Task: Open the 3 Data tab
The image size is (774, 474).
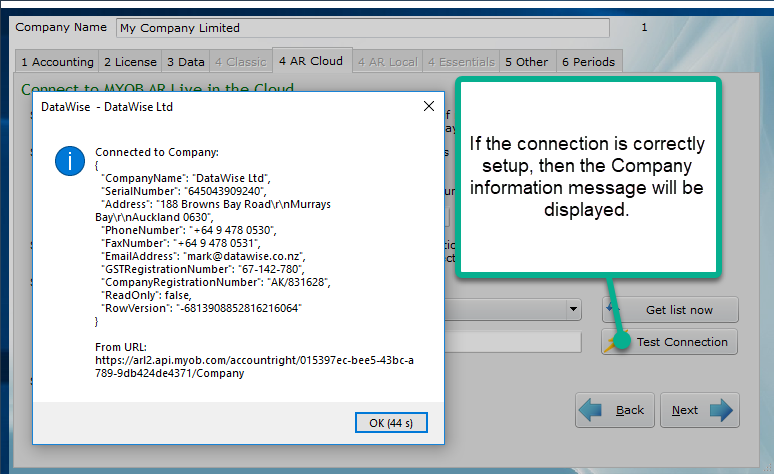Action: tap(186, 62)
